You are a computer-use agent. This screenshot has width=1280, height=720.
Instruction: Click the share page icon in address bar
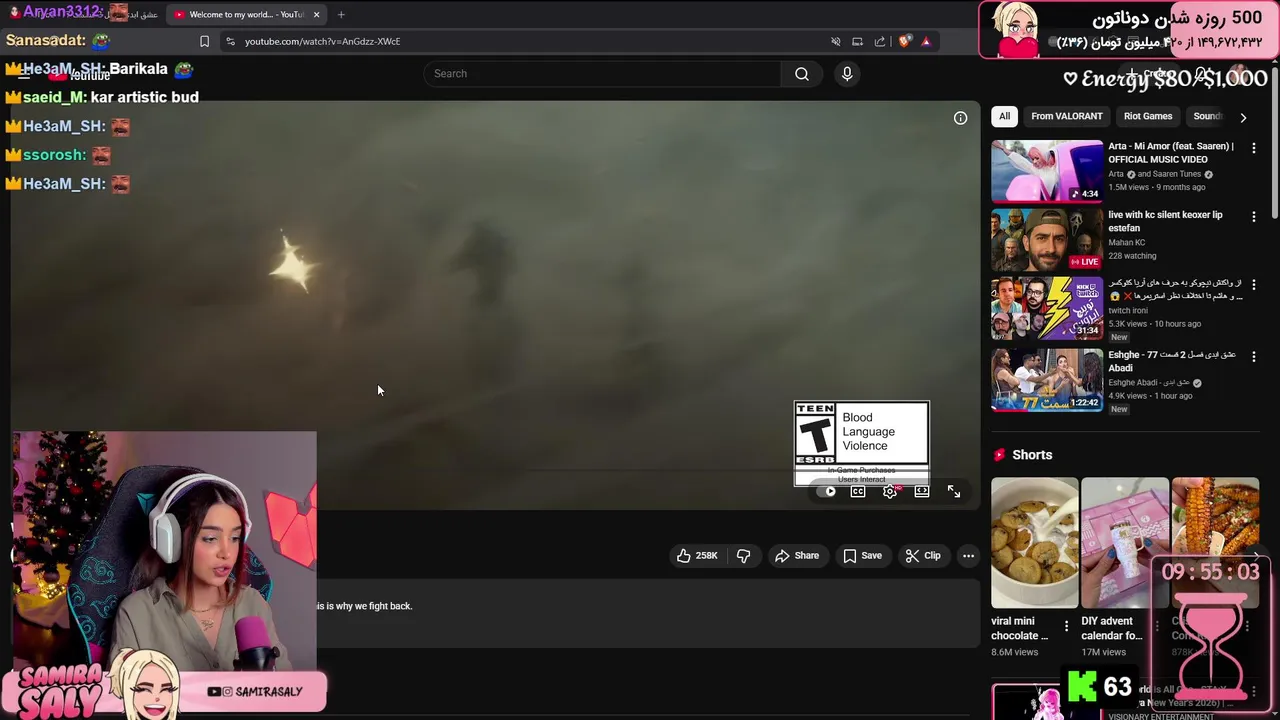point(880,42)
